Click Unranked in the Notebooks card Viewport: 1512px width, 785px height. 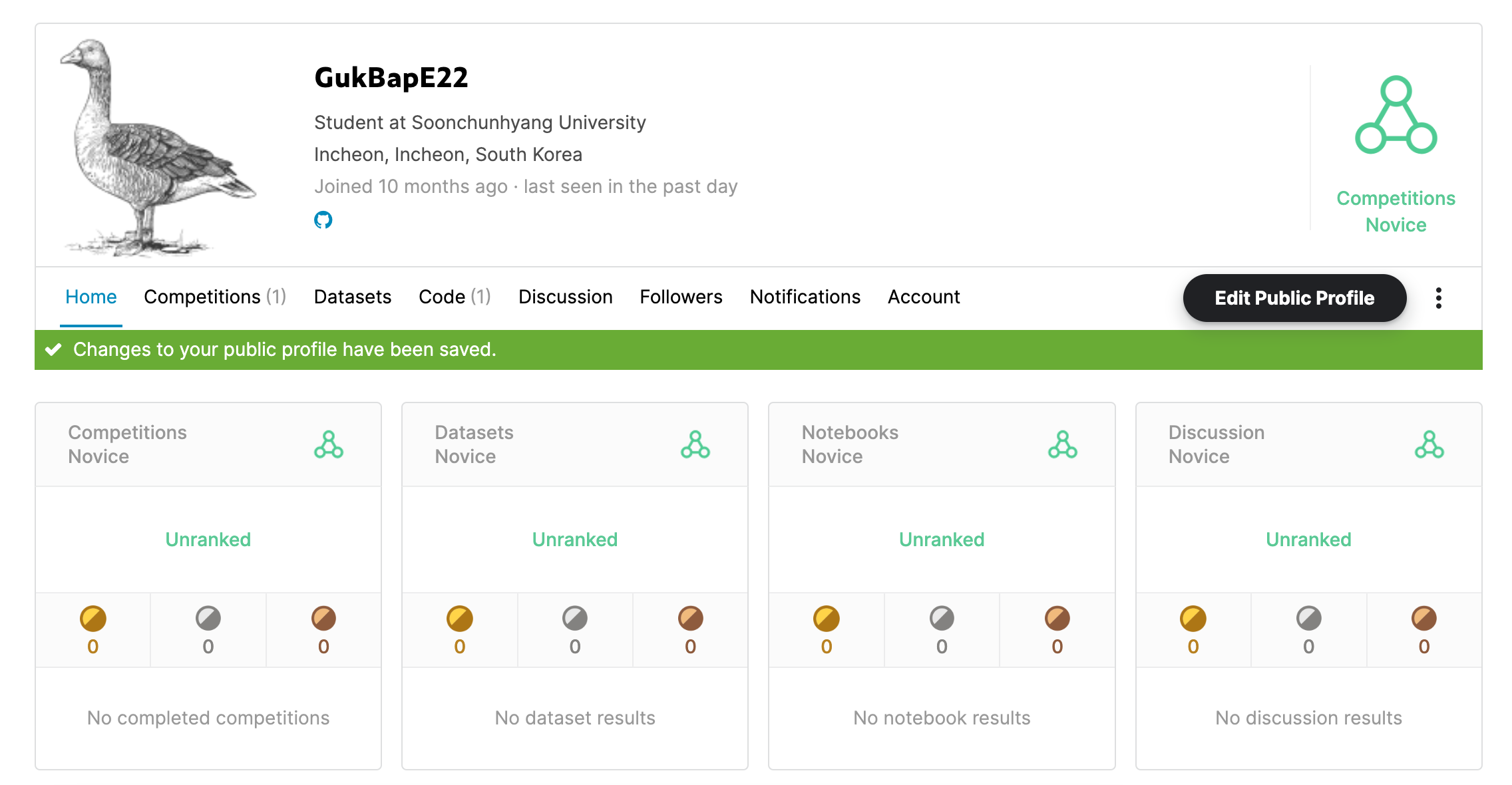942,540
